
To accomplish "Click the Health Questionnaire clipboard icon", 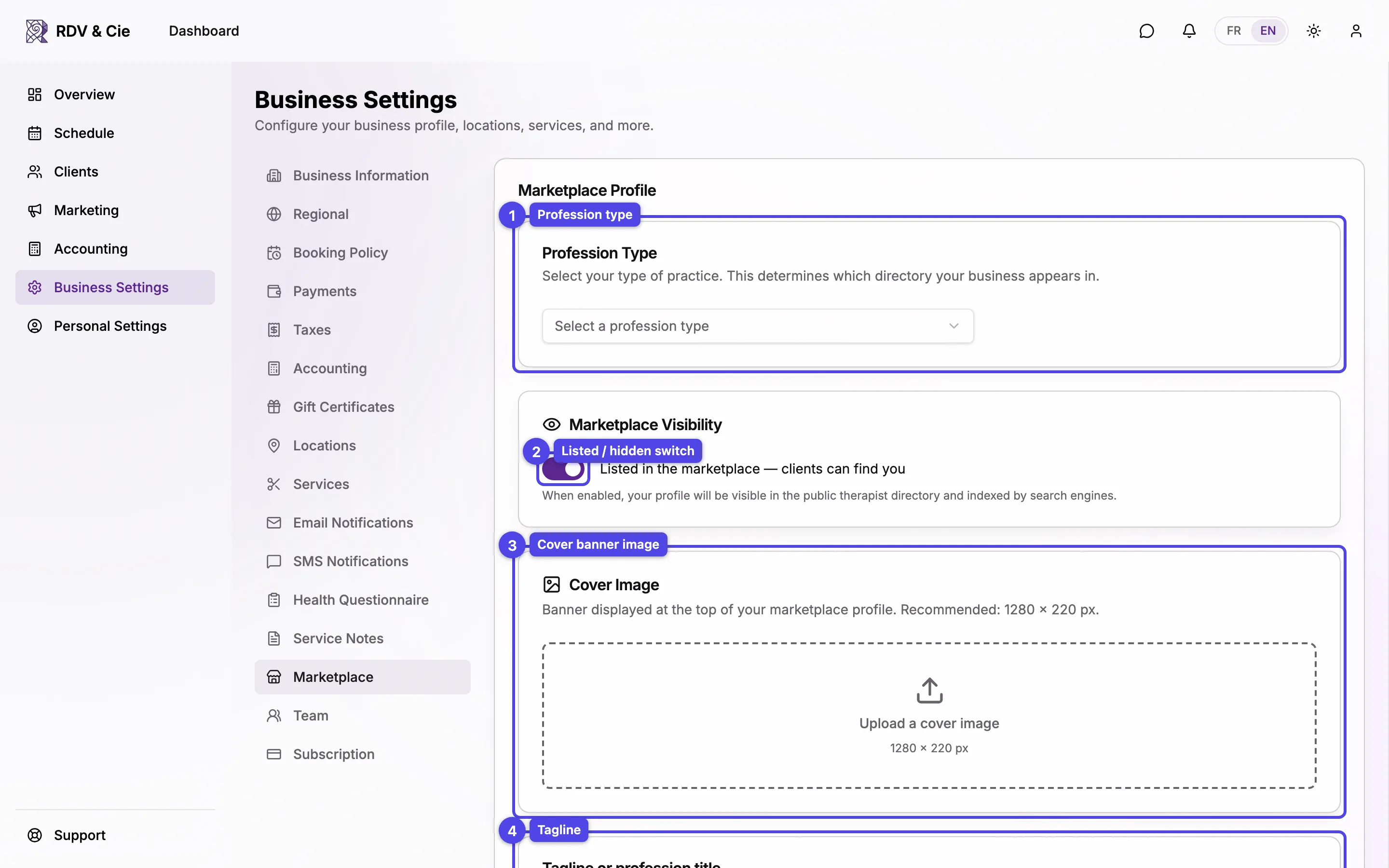I will tap(274, 600).
